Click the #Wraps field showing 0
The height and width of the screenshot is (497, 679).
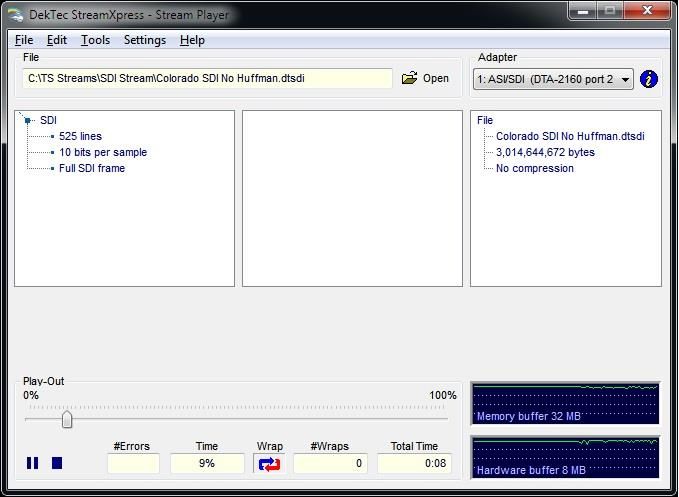click(x=330, y=463)
